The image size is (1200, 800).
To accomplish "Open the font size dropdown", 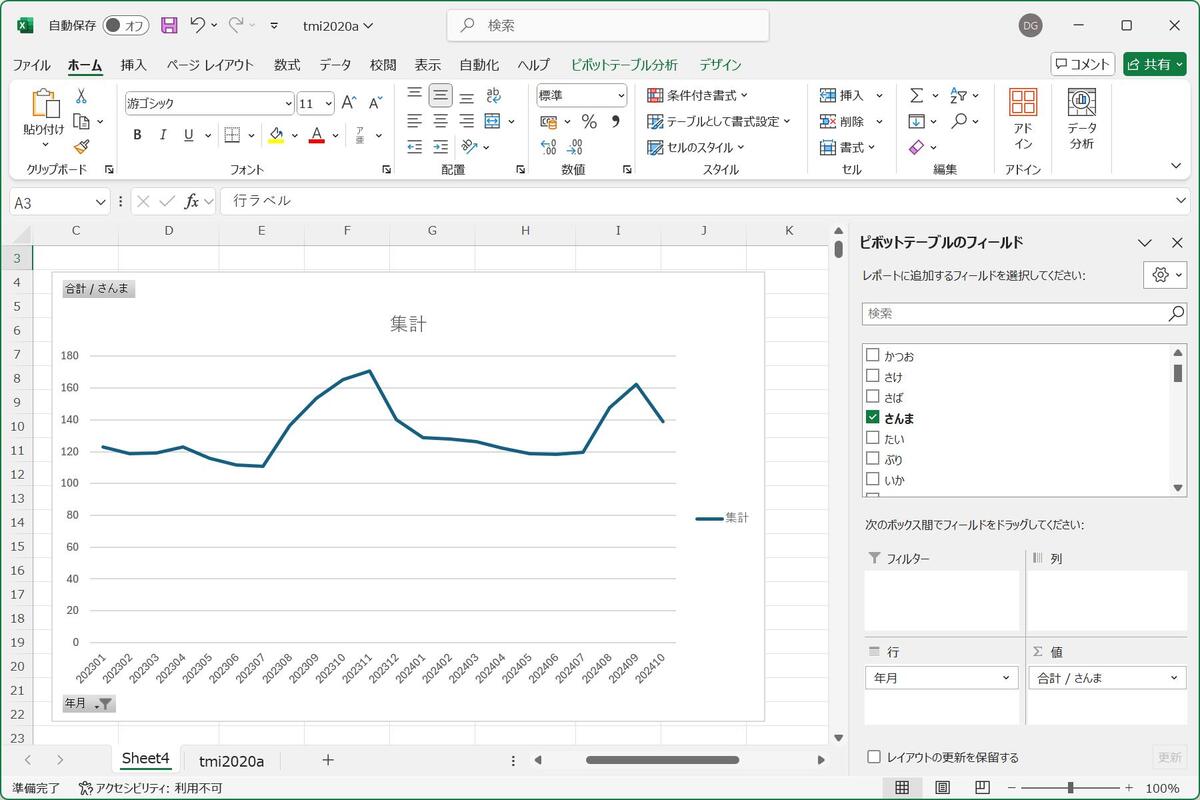I will click(329, 103).
